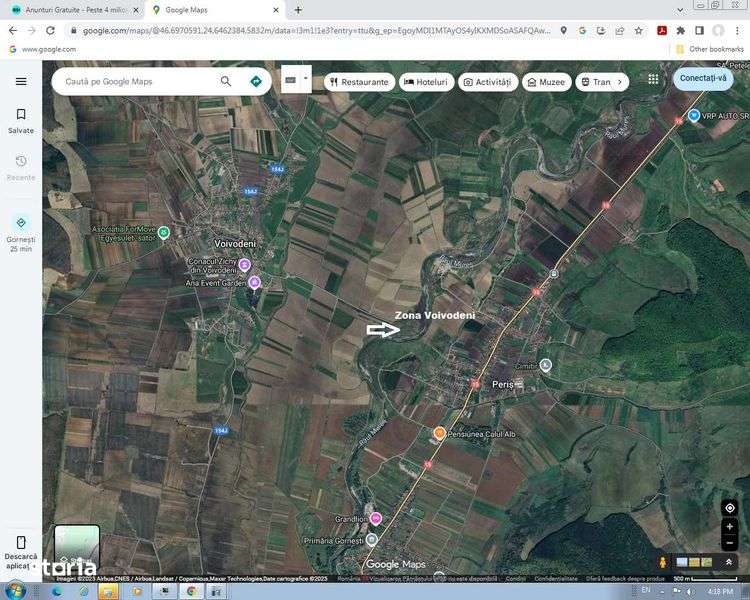Open the Other bookmarks folder

click(x=710, y=49)
